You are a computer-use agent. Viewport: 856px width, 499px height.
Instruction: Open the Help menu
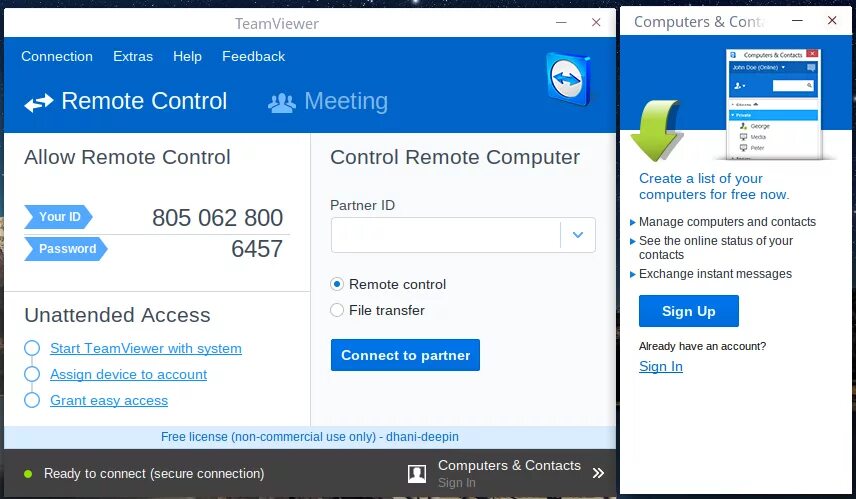tap(187, 56)
